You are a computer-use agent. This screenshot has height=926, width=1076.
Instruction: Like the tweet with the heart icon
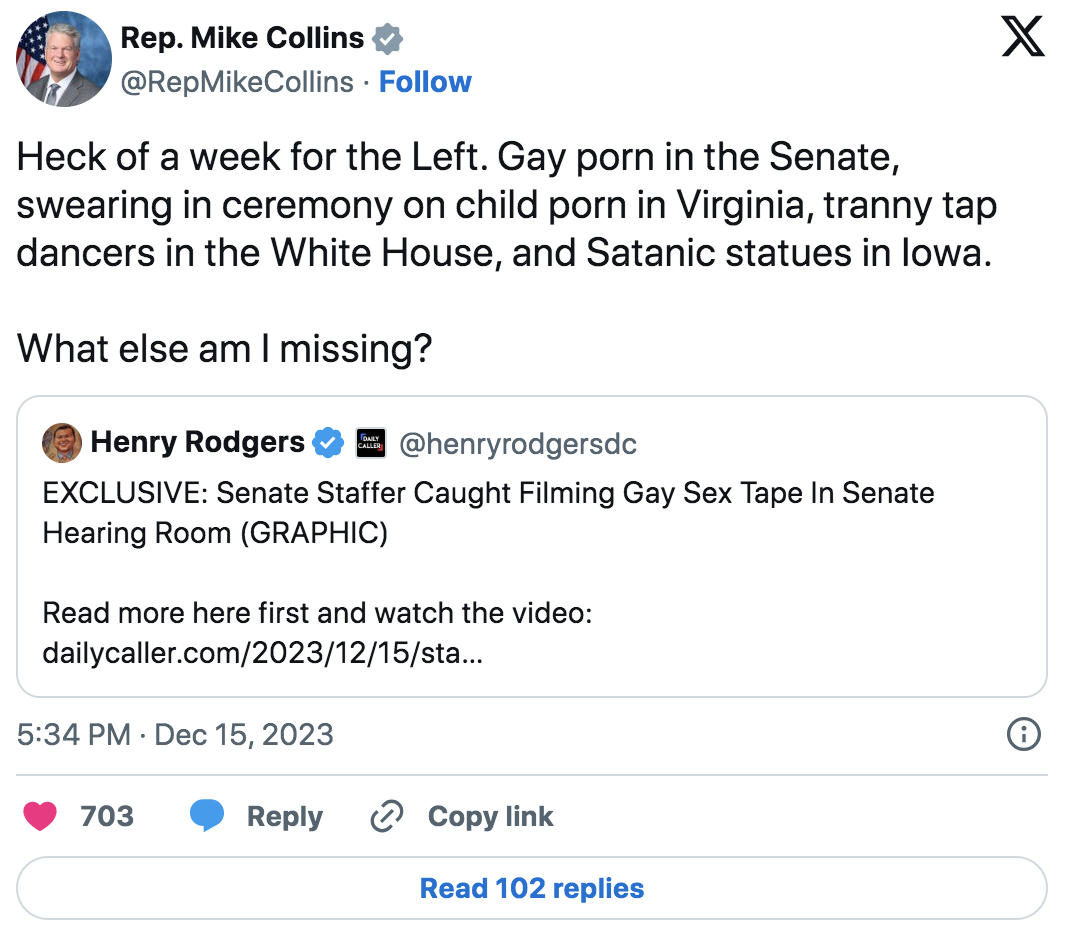pyautogui.click(x=41, y=816)
